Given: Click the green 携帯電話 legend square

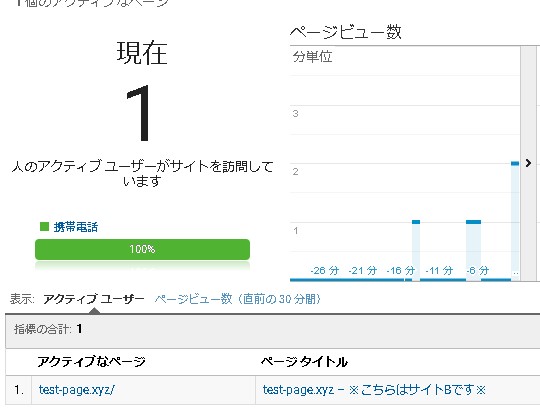Looking at the screenshot, I should (44, 227).
